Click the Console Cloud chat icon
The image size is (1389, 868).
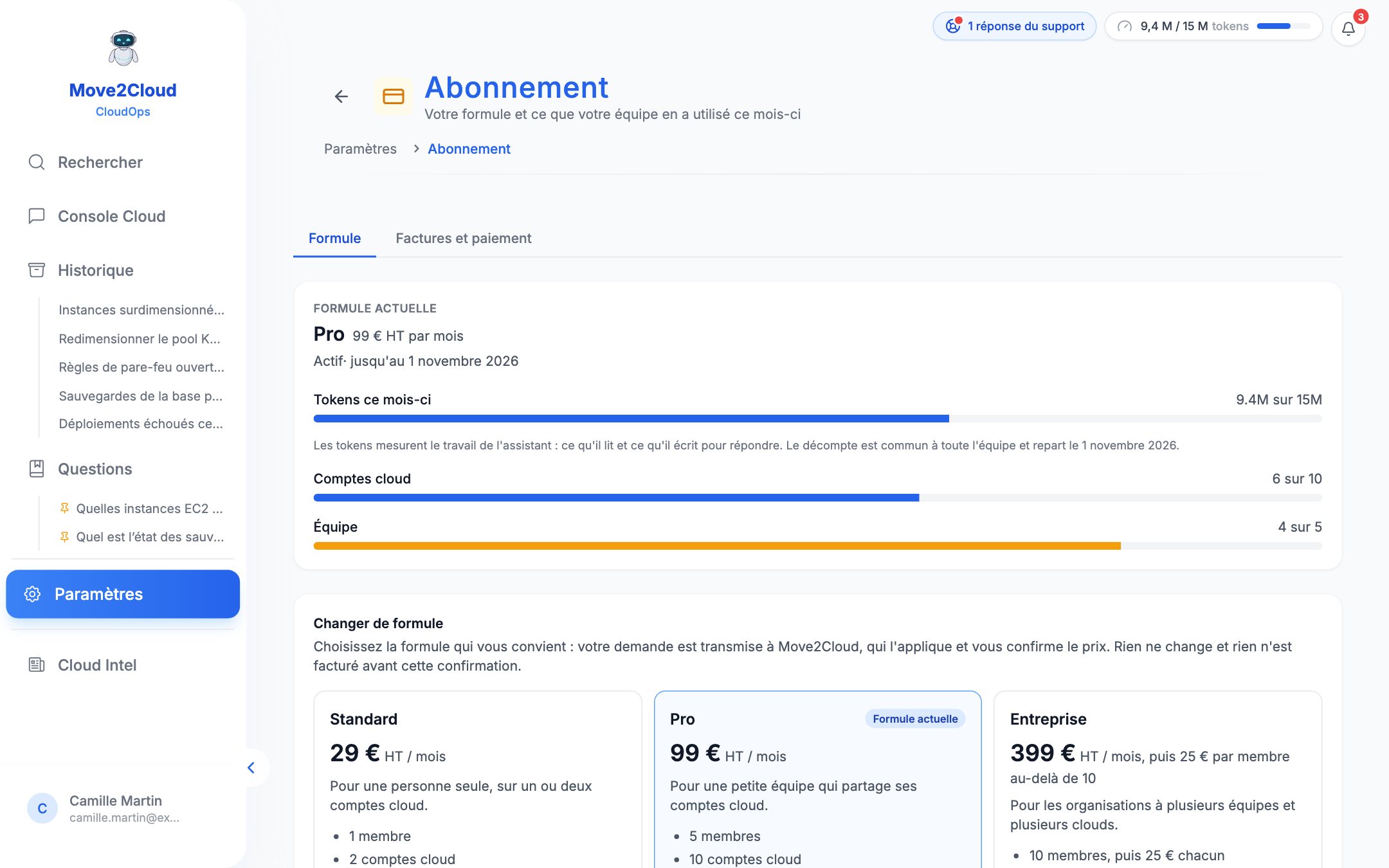[x=37, y=216]
